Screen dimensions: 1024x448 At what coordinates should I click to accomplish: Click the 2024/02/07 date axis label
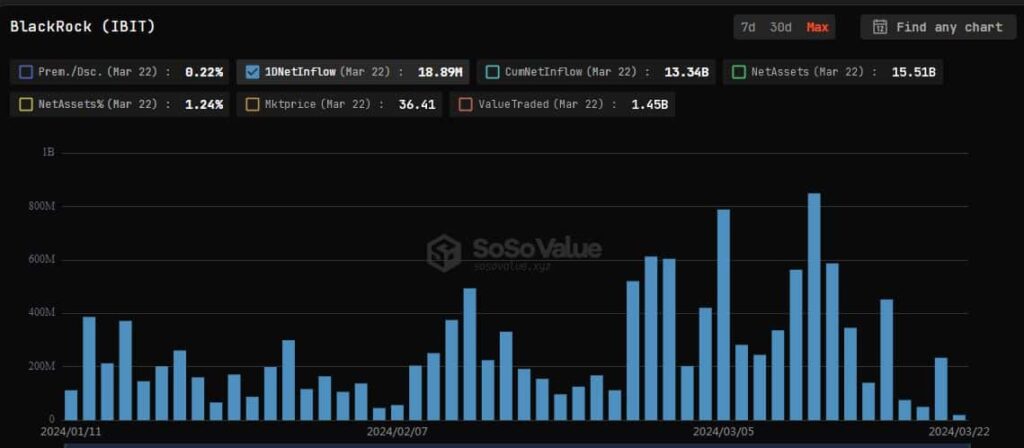tap(397, 432)
